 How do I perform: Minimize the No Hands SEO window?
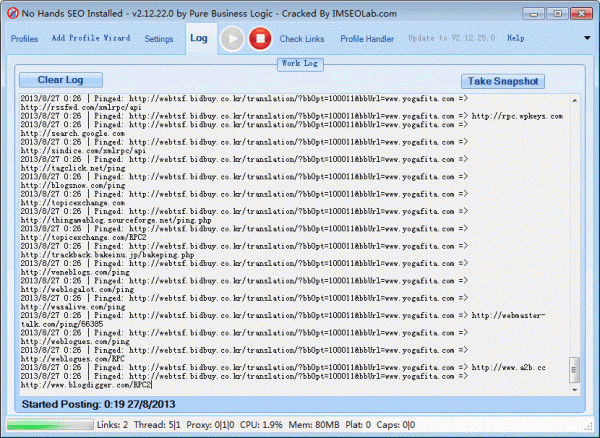coord(534,14)
